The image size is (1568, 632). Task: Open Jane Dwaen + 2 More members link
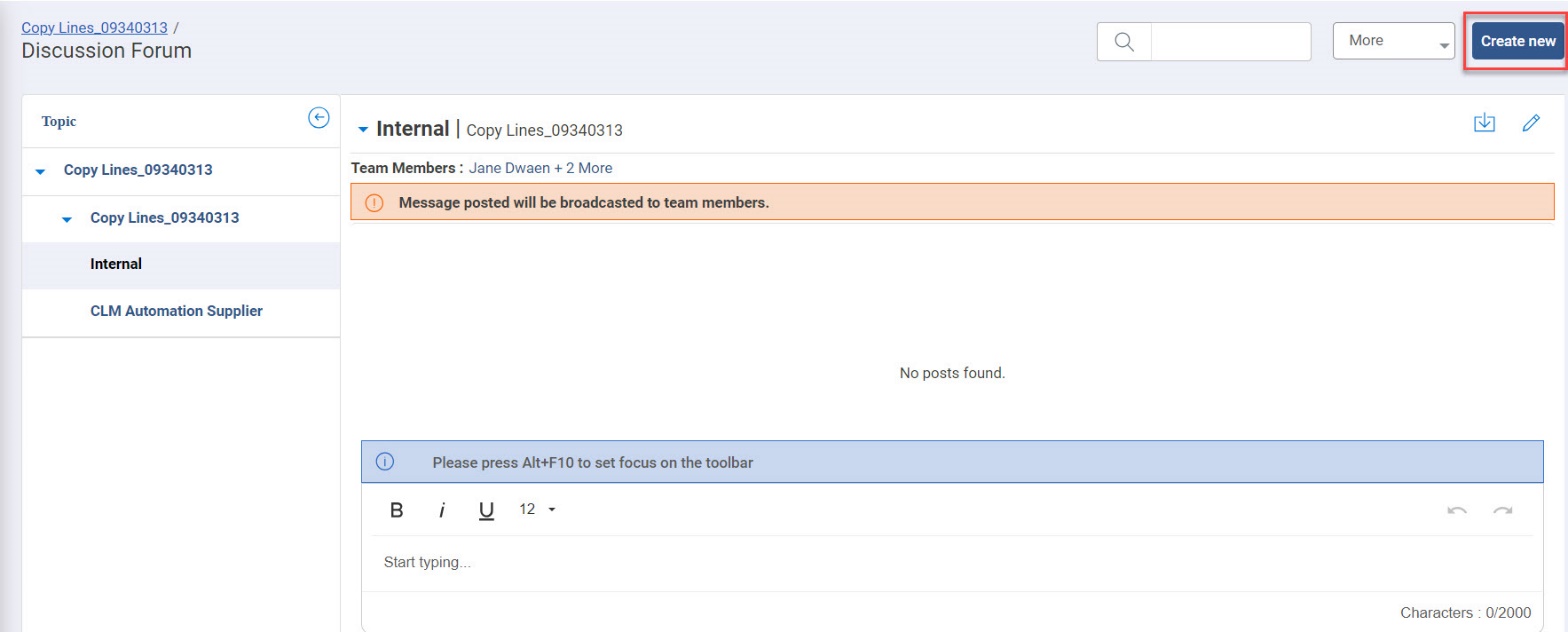[540, 168]
